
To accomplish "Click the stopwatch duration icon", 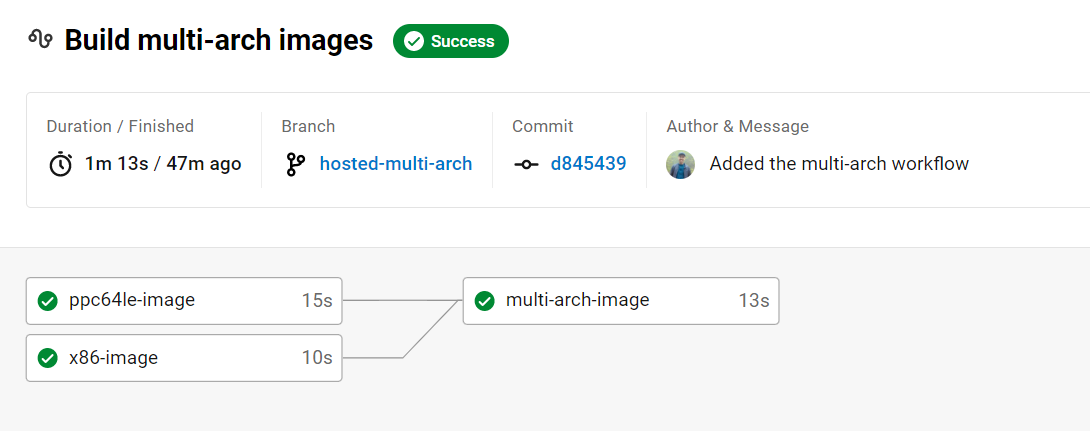I will (x=60, y=165).
